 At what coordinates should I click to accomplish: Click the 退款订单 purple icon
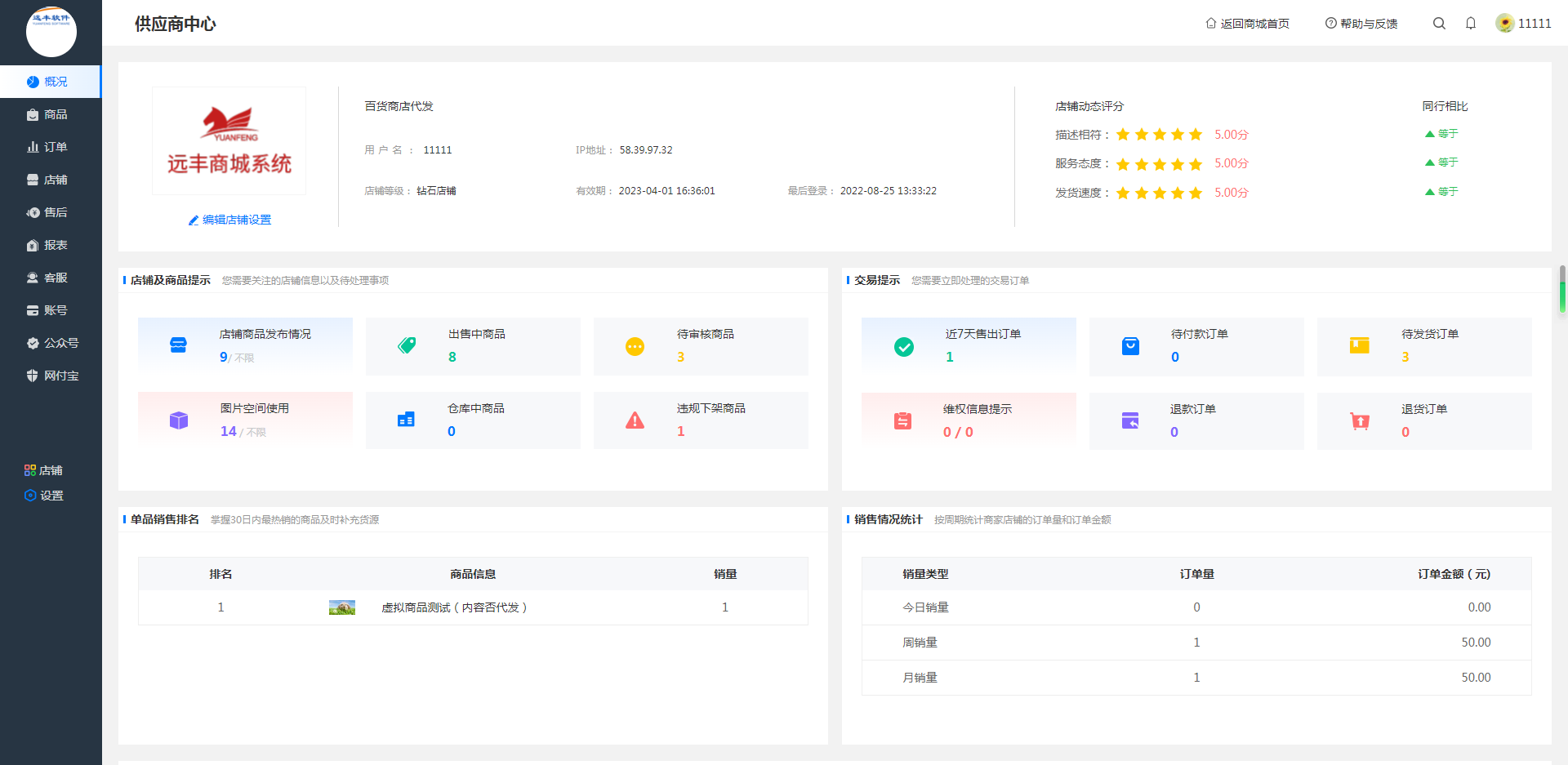click(x=1130, y=421)
